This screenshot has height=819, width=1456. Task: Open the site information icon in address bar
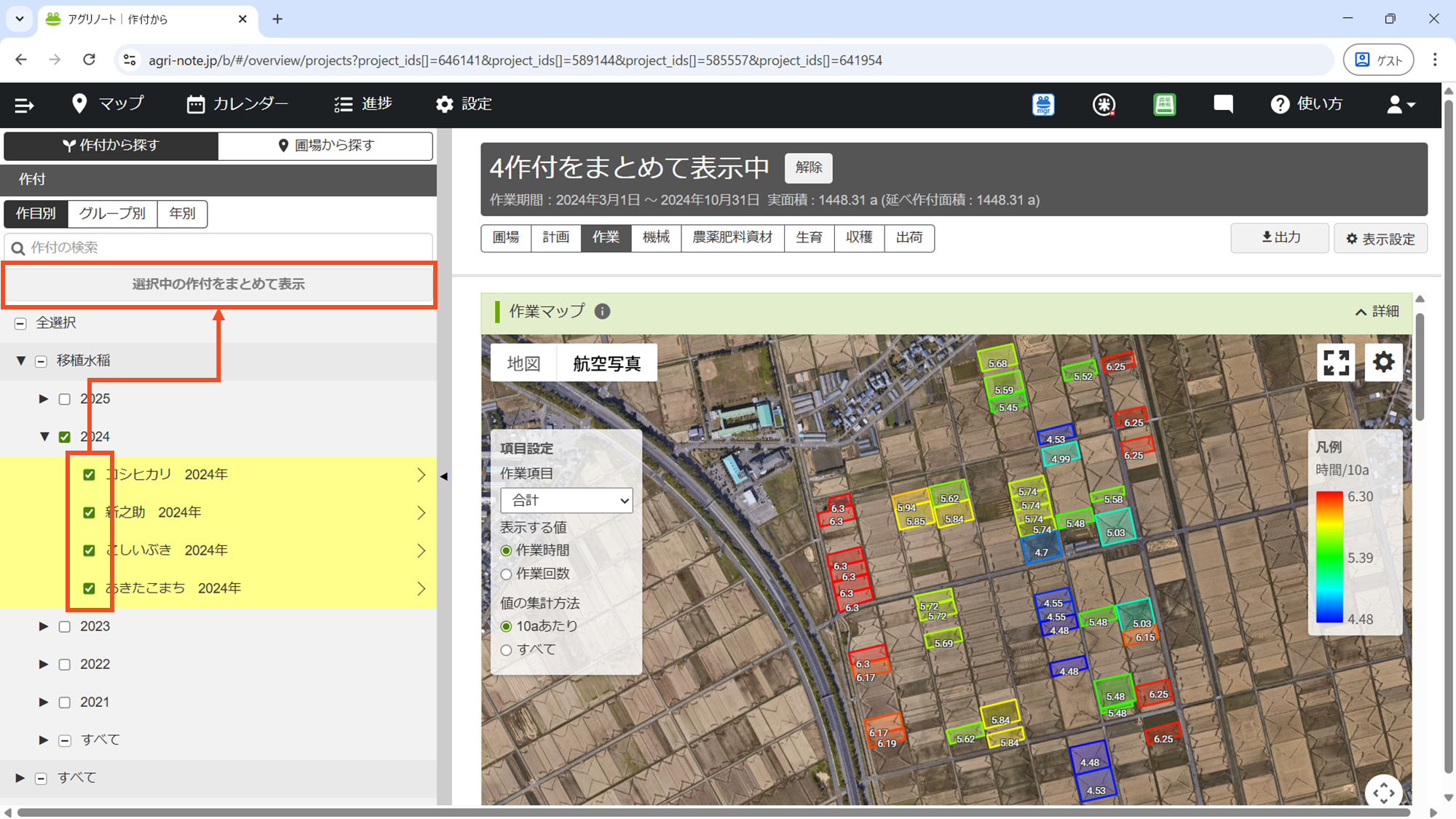(x=130, y=60)
